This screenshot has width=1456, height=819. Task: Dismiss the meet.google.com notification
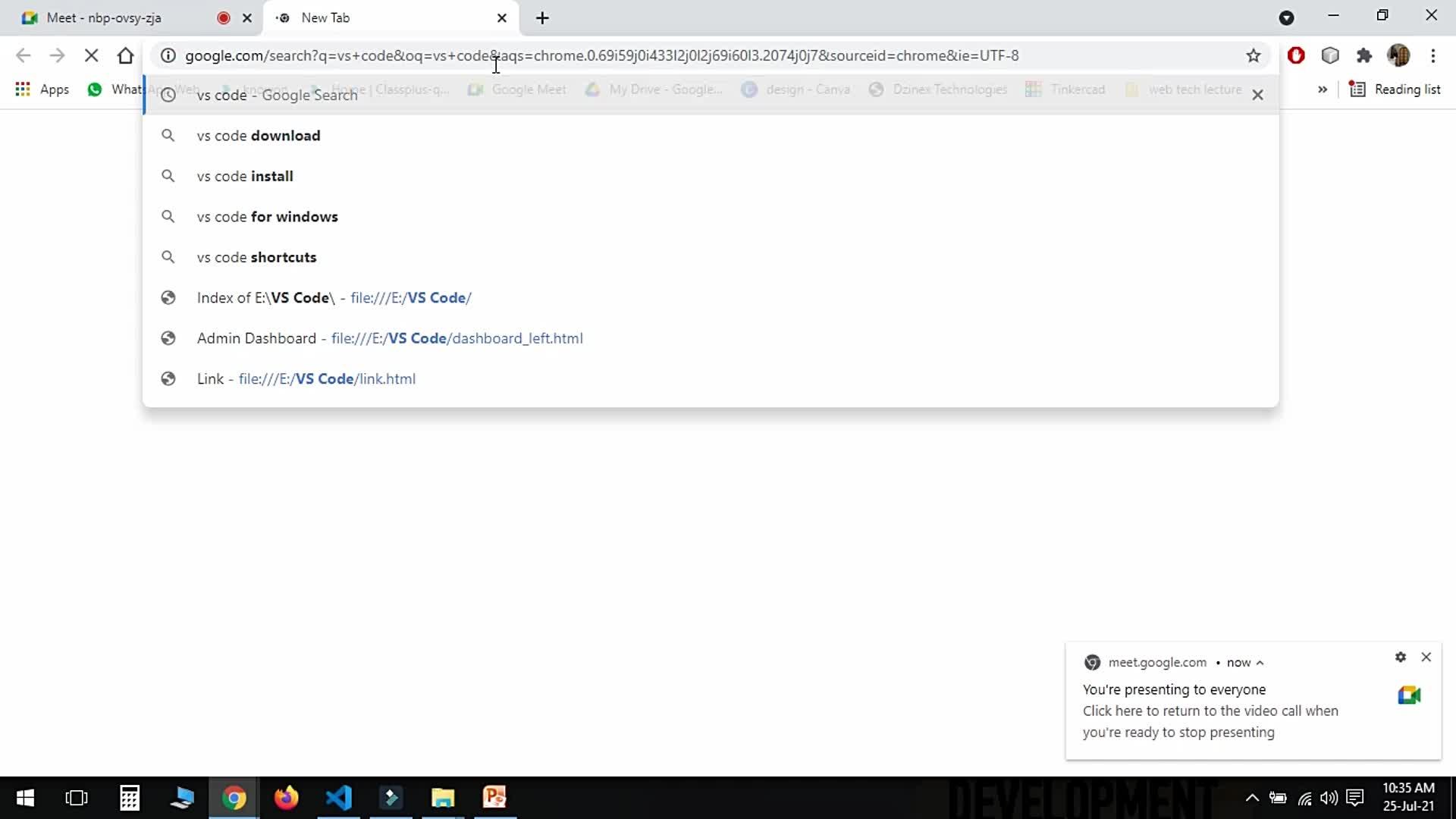(x=1426, y=657)
